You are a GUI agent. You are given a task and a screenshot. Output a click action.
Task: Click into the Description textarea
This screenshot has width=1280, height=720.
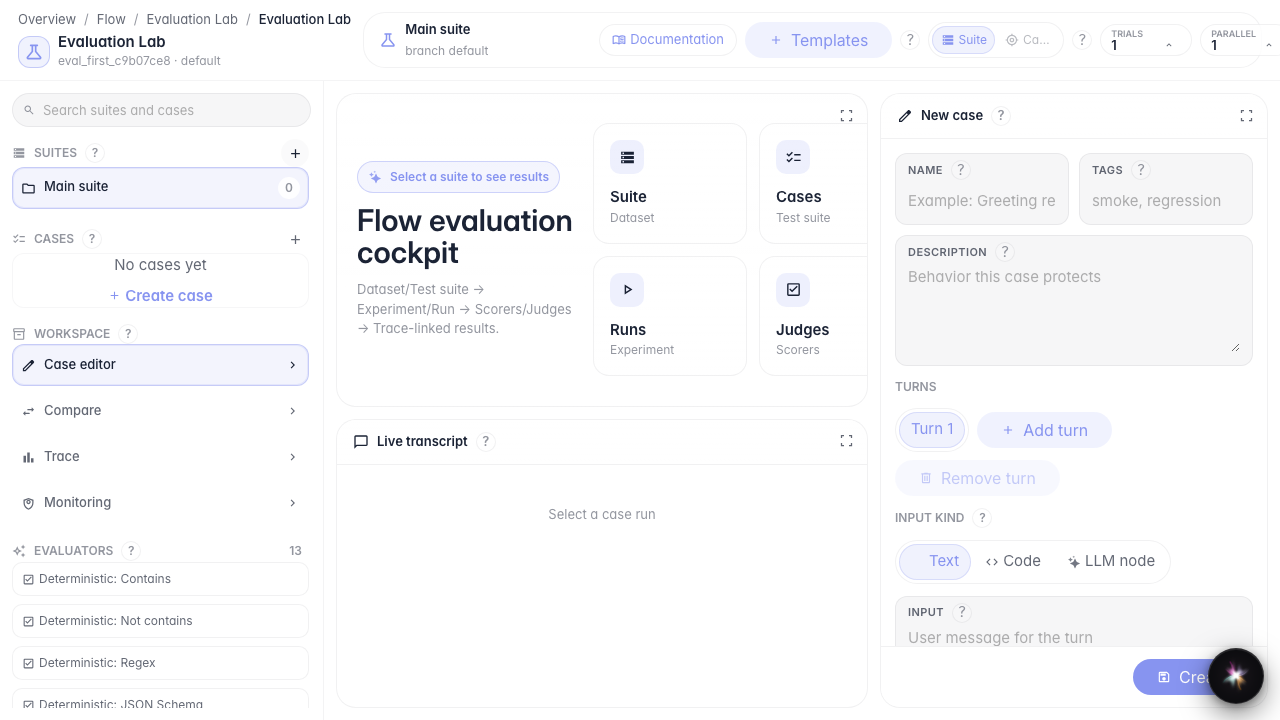click(1074, 300)
